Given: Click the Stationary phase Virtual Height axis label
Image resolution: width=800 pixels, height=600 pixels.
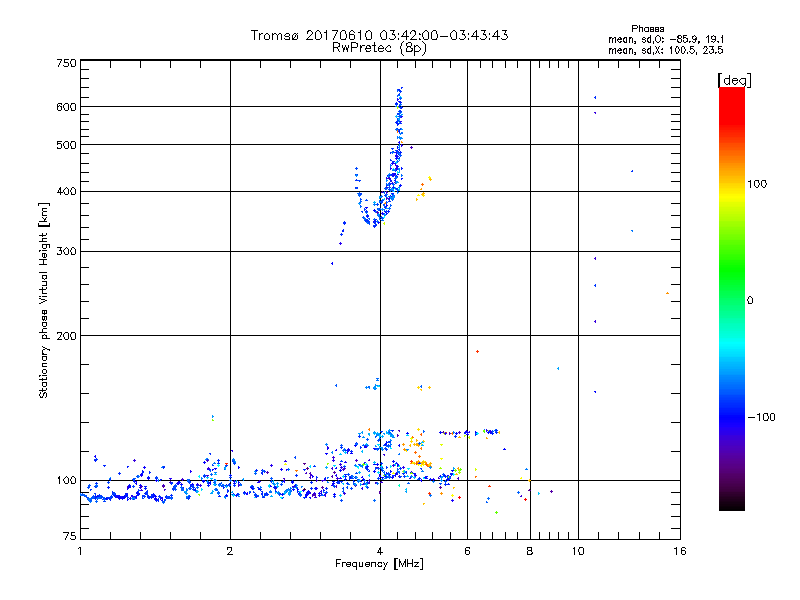Looking at the screenshot, I should tap(44, 300).
